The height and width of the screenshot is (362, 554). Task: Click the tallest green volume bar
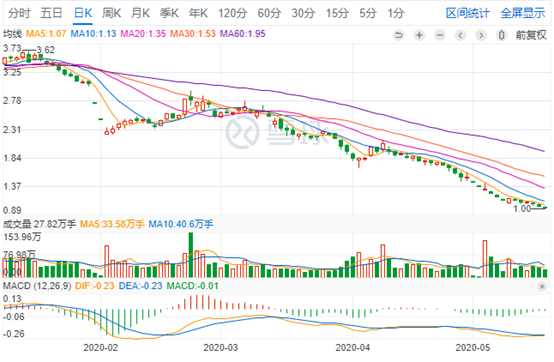(191, 255)
